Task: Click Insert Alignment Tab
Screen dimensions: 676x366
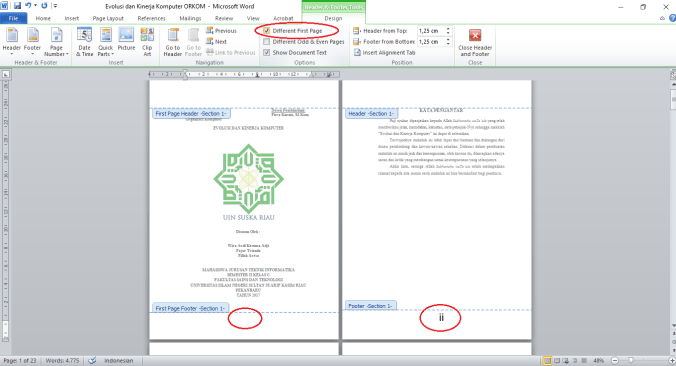Action: click(384, 52)
